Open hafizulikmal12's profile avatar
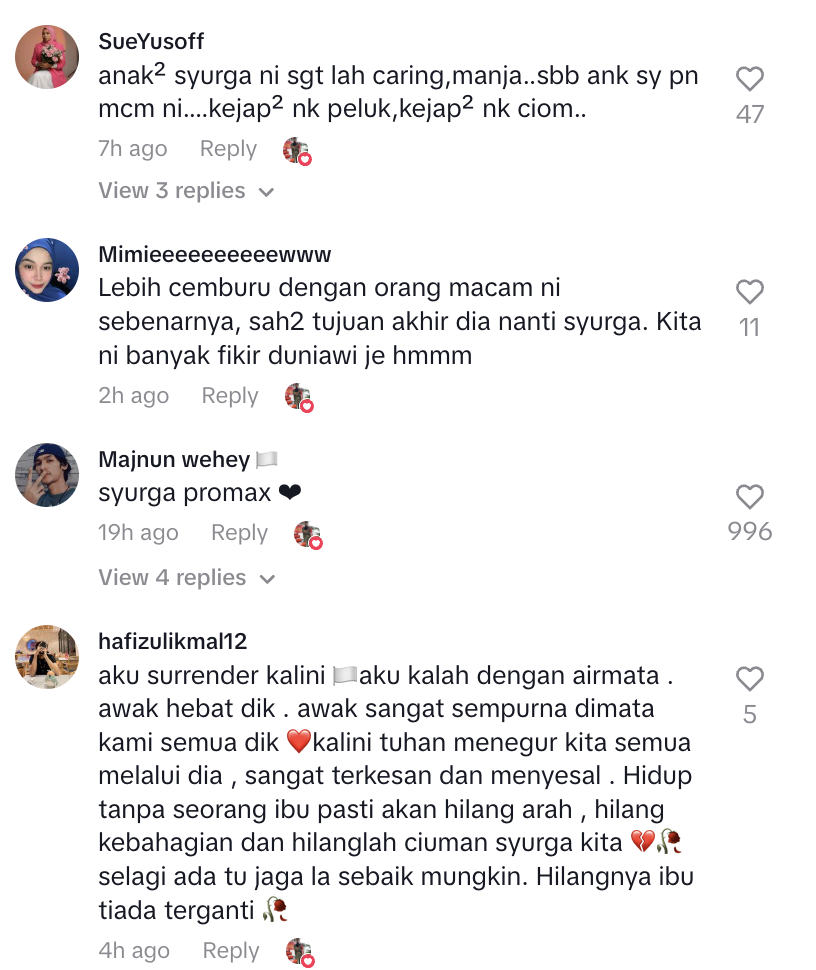 tap(47, 657)
